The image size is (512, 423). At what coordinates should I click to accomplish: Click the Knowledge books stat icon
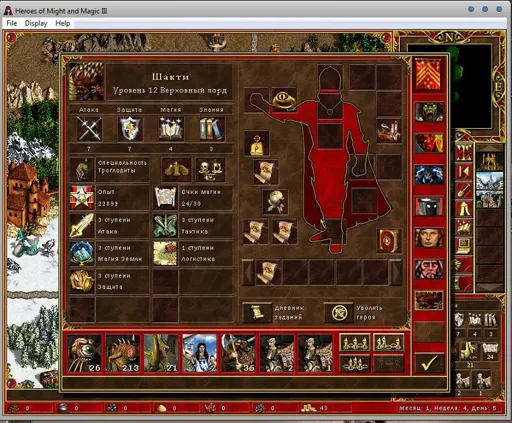click(x=212, y=129)
